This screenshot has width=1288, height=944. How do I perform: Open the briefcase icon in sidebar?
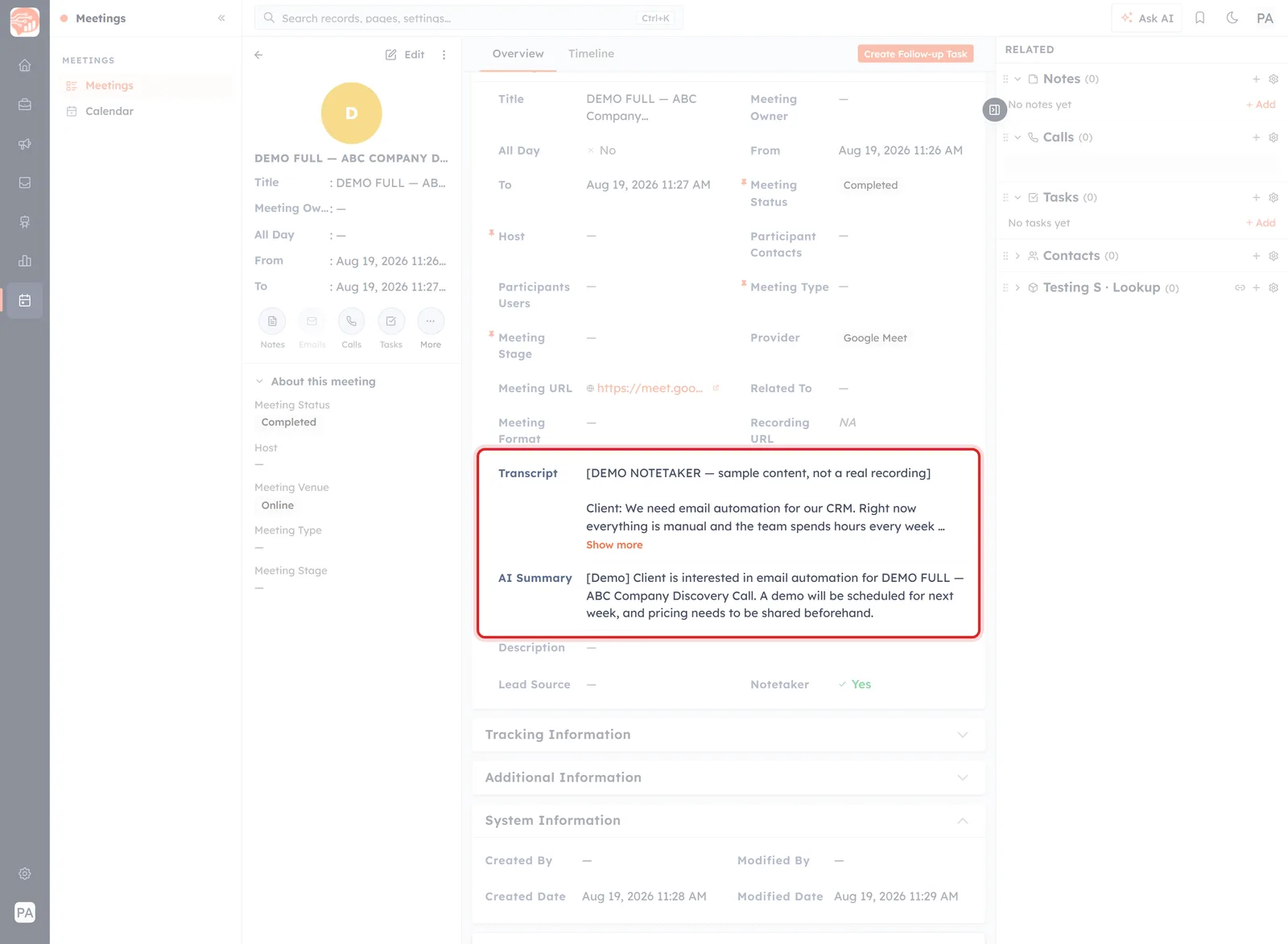[25, 105]
